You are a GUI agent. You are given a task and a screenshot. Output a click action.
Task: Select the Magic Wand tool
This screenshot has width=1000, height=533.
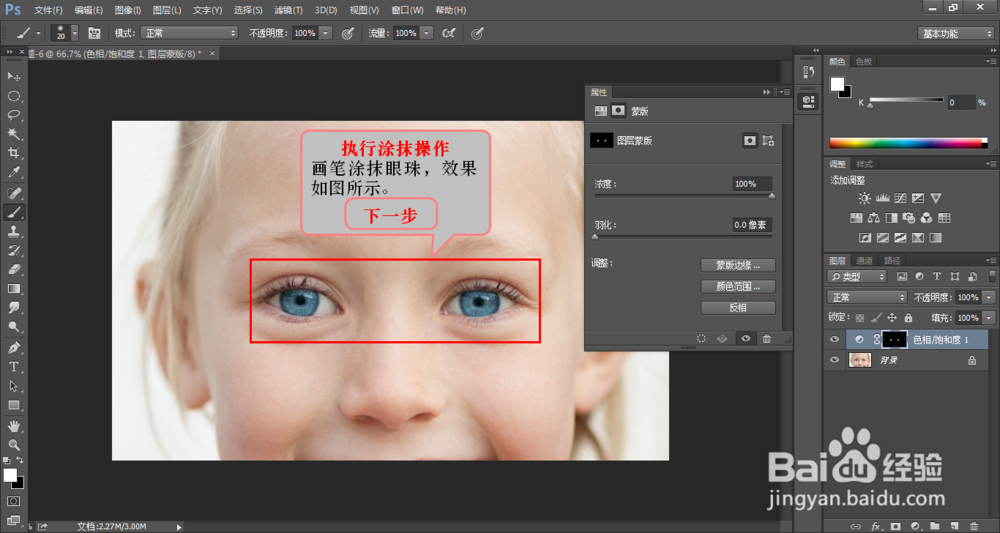point(13,134)
